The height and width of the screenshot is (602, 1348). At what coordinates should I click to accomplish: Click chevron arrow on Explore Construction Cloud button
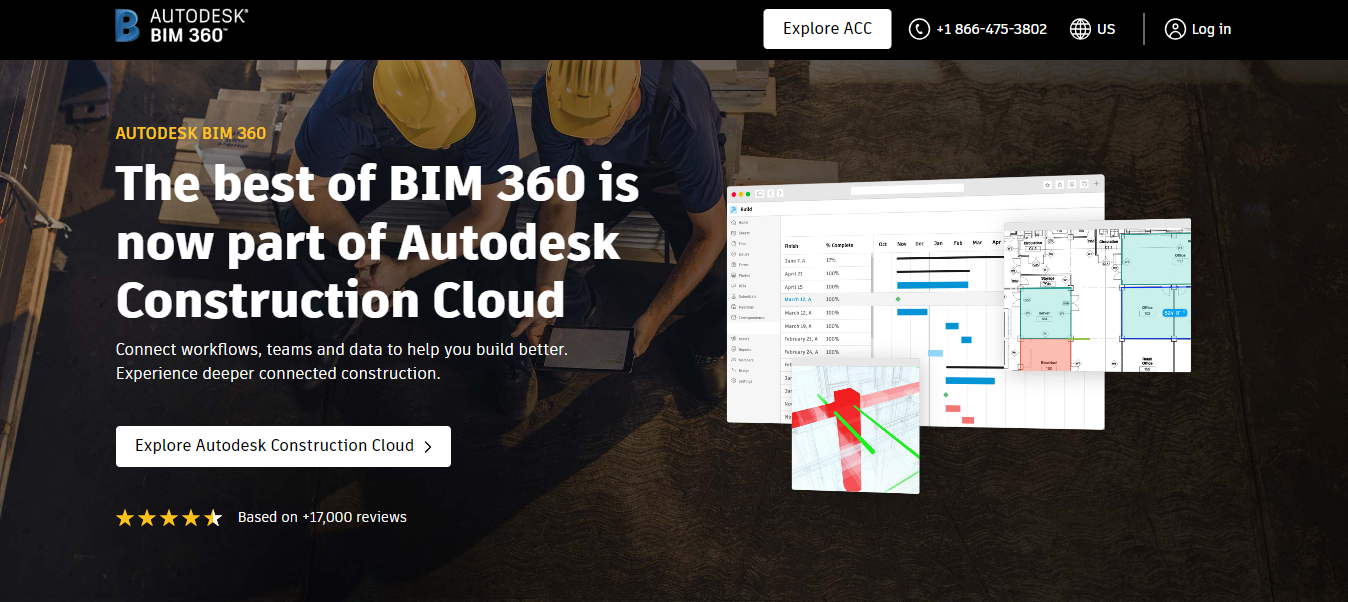click(428, 447)
